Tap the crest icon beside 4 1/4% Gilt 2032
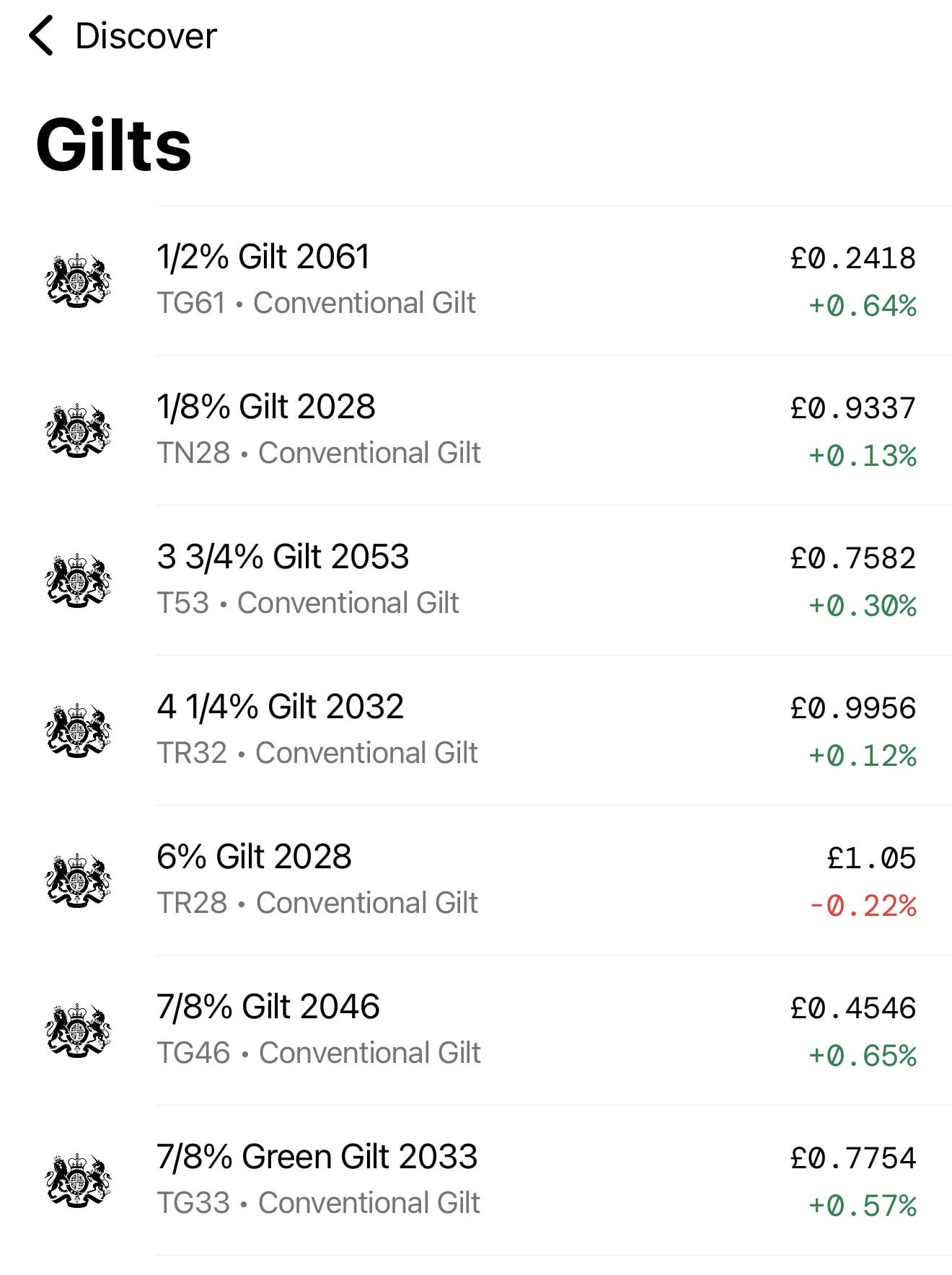This screenshot has height=1275, width=952. click(78, 730)
